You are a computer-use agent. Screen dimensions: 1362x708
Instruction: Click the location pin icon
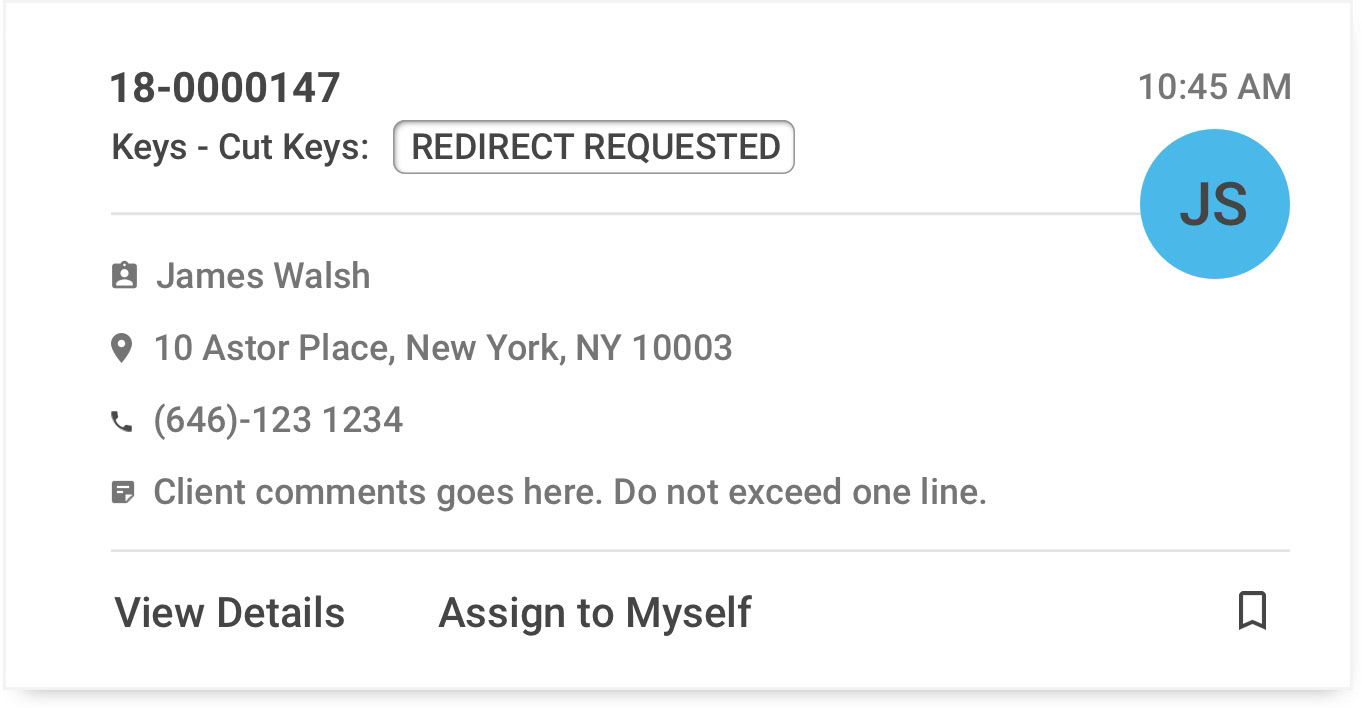coord(121,349)
